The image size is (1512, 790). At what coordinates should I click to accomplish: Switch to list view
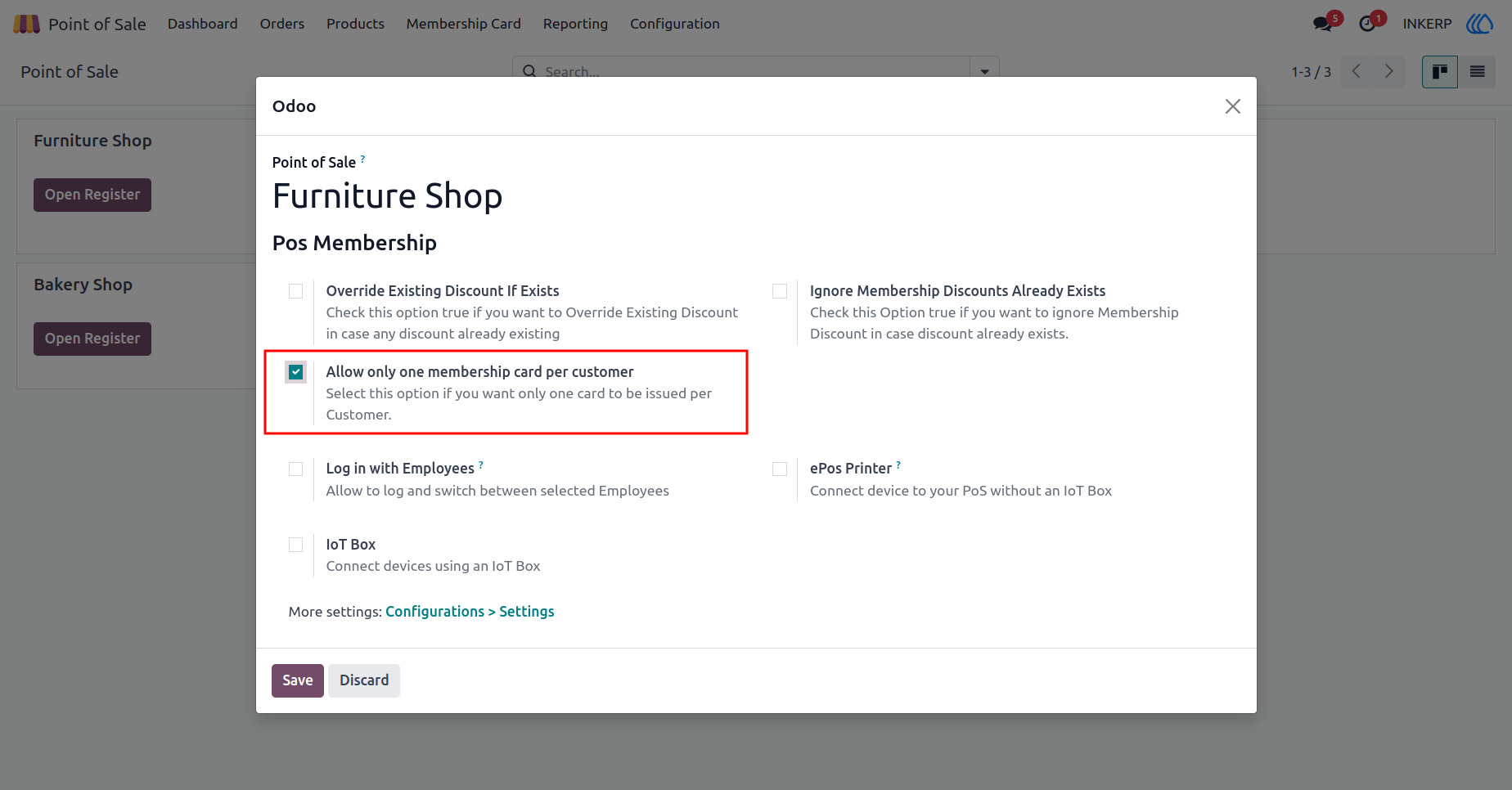tap(1477, 72)
